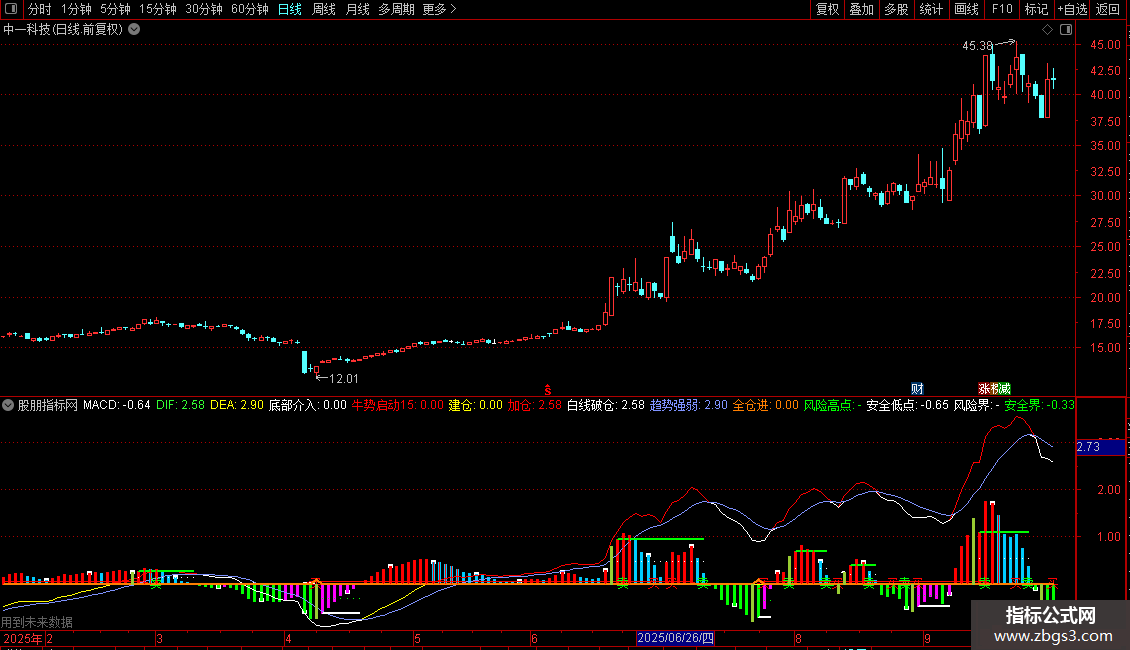Select the 5分钟 period tab
This screenshot has height=650, width=1130.
coord(115,9)
